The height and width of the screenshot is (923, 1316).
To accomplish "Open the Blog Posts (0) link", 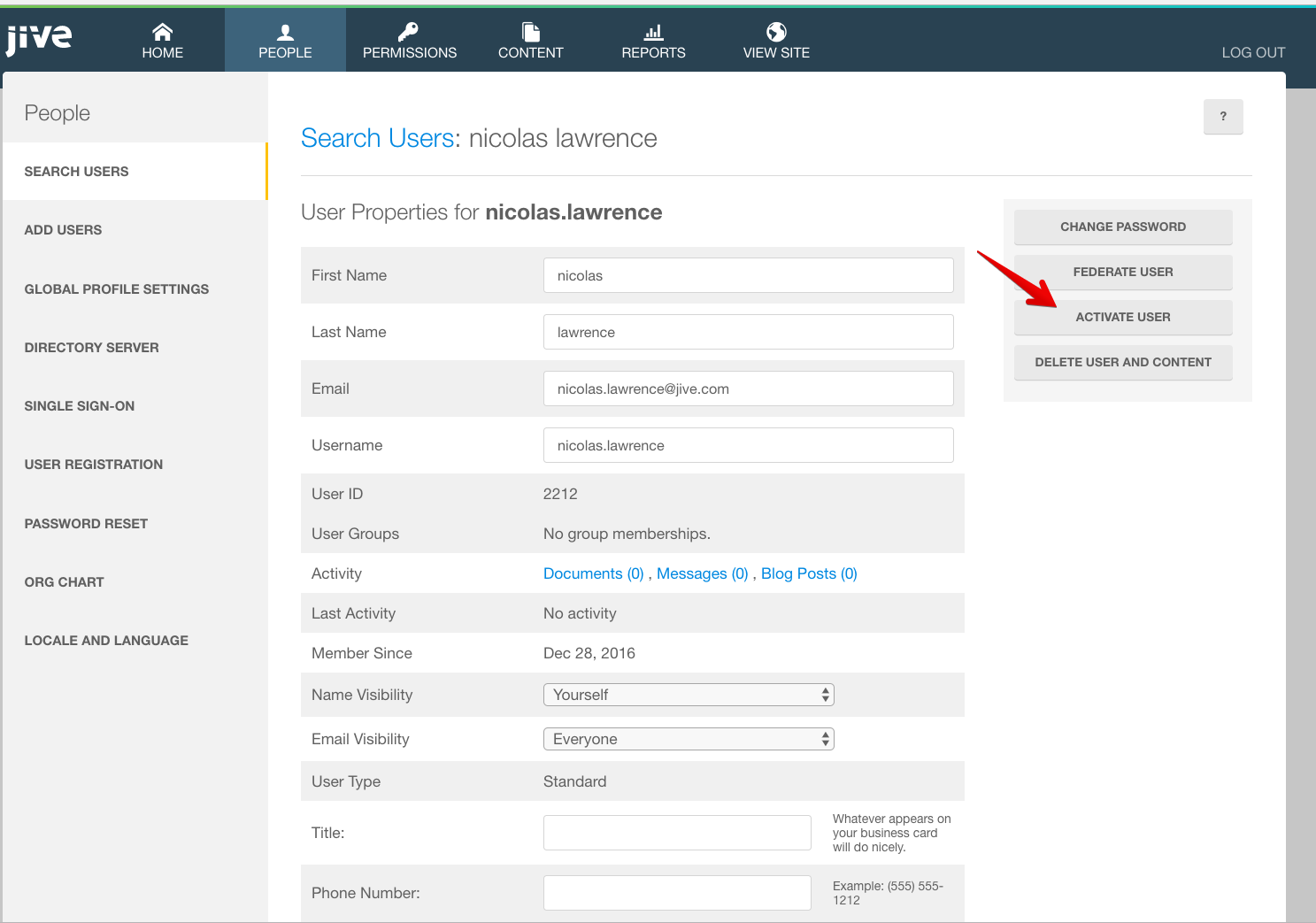I will click(x=808, y=573).
